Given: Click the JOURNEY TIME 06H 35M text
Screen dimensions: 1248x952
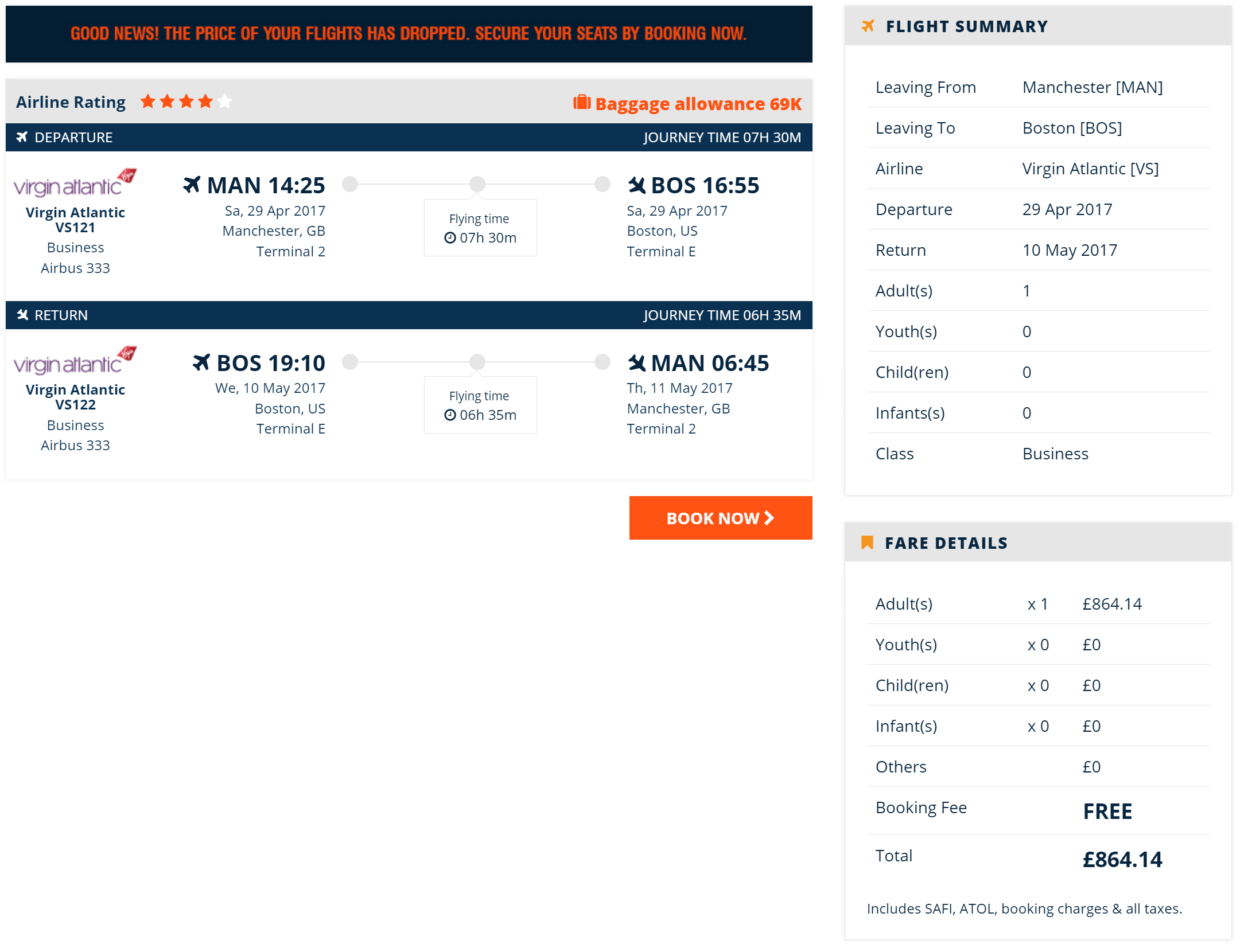Looking at the screenshot, I should (x=722, y=315).
